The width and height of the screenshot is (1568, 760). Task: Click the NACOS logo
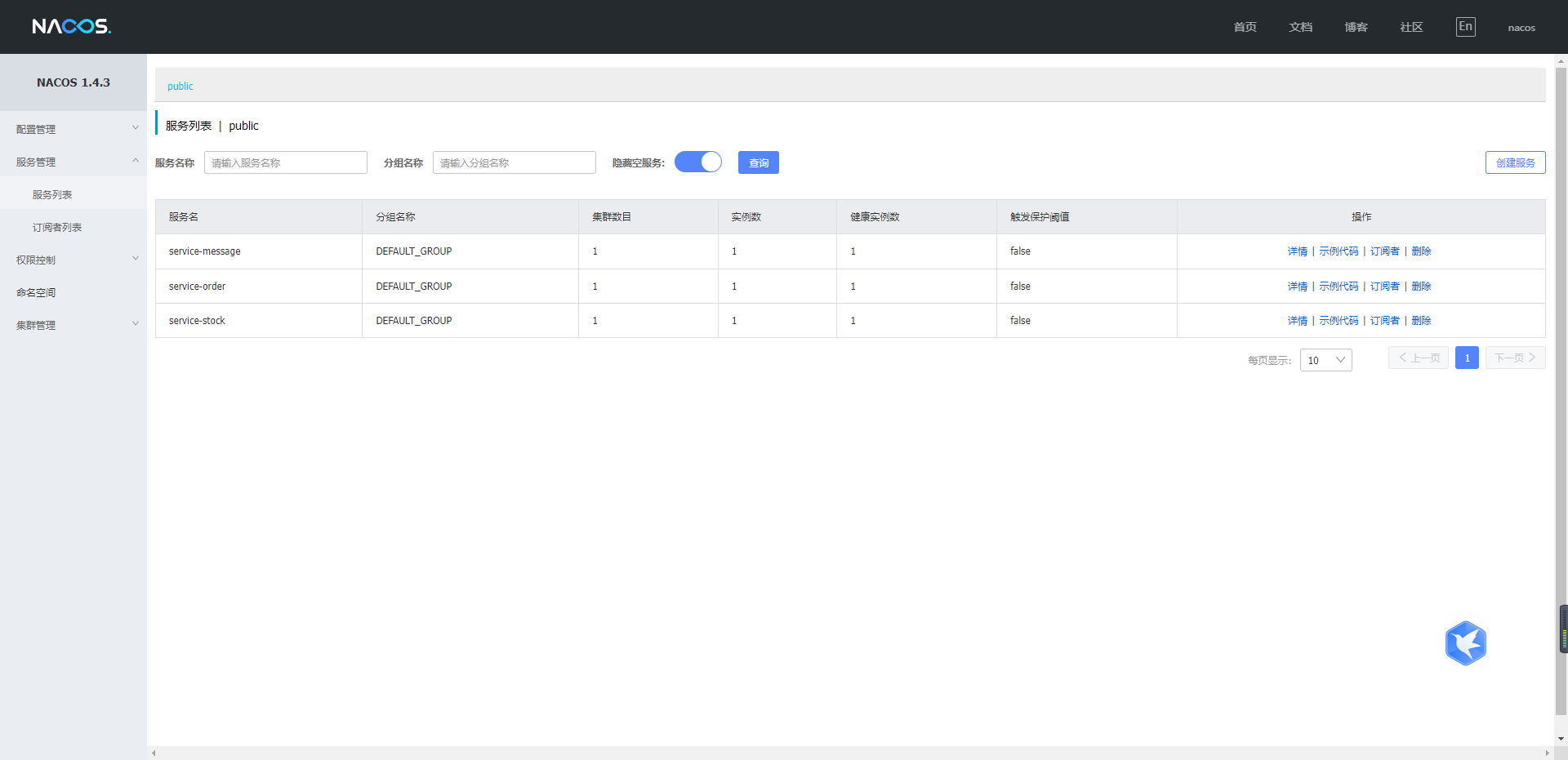point(71,26)
